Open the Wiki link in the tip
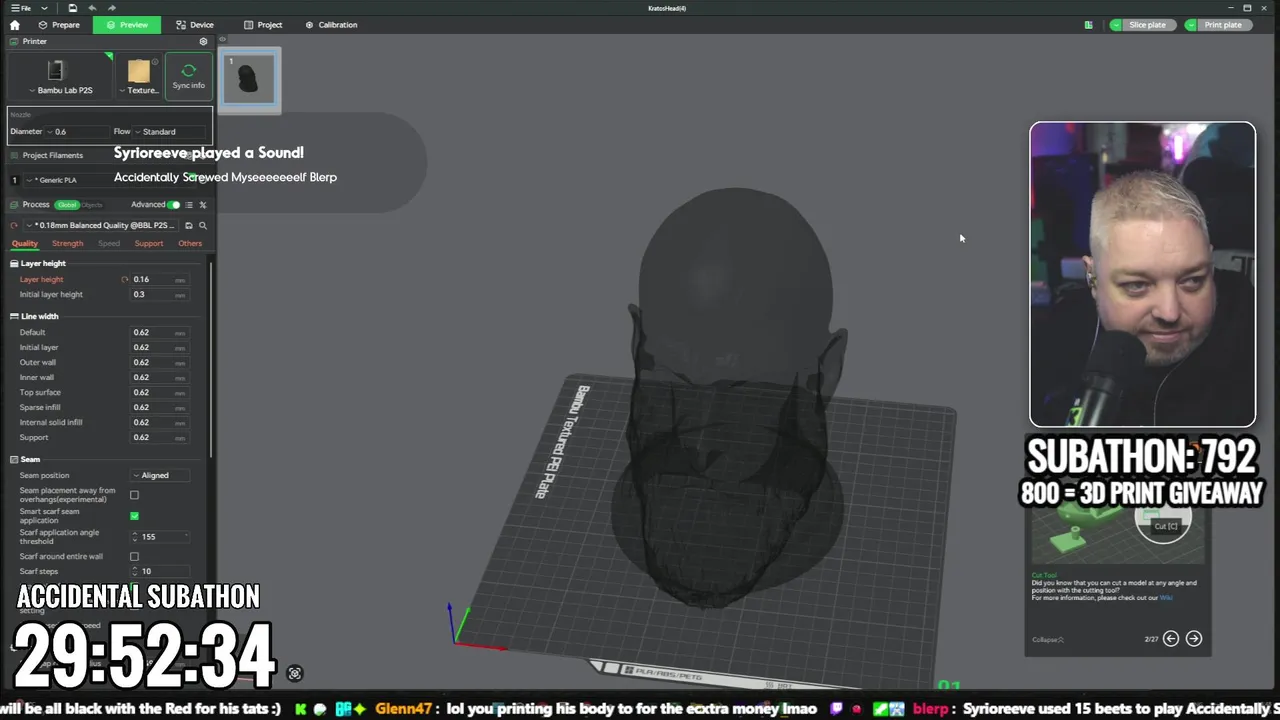 click(1166, 598)
